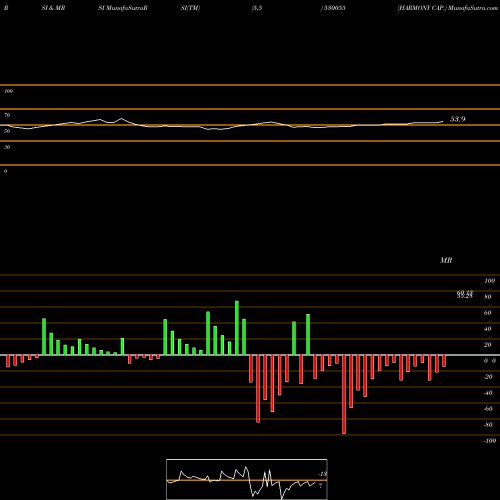Click the longest red bar in MR histogram
500x500 pixels.
pyautogui.click(x=344, y=394)
